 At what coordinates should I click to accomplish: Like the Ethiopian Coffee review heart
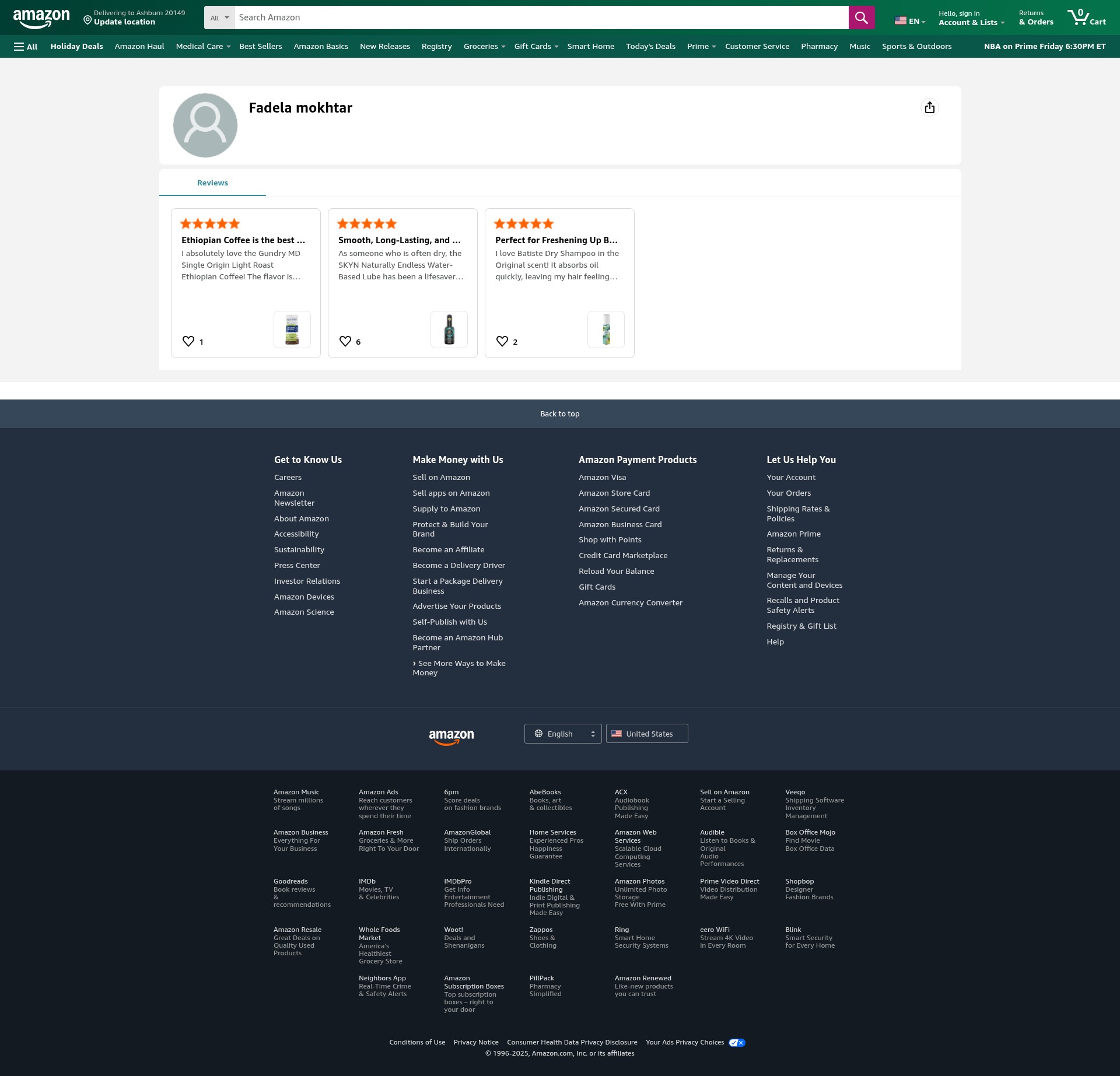188,341
